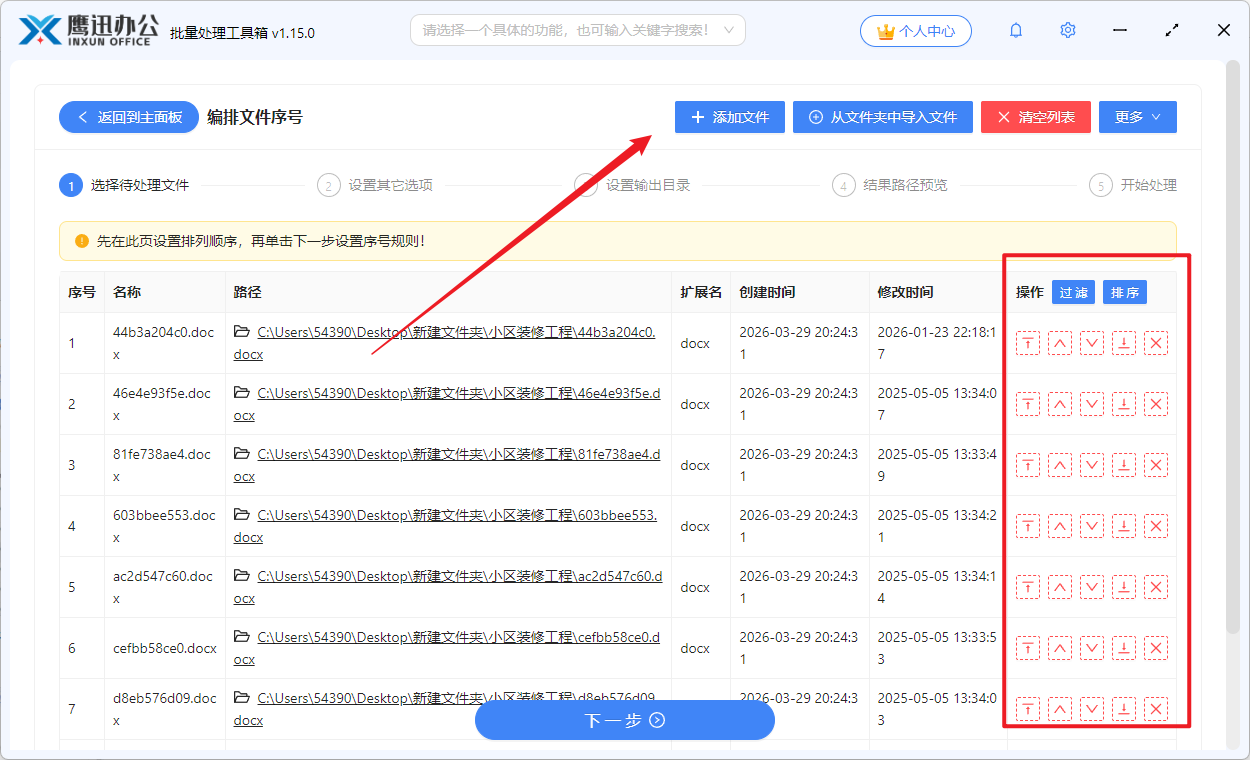Open notifications via the bell icon
Image resolution: width=1250 pixels, height=760 pixels.
click(x=1015, y=30)
